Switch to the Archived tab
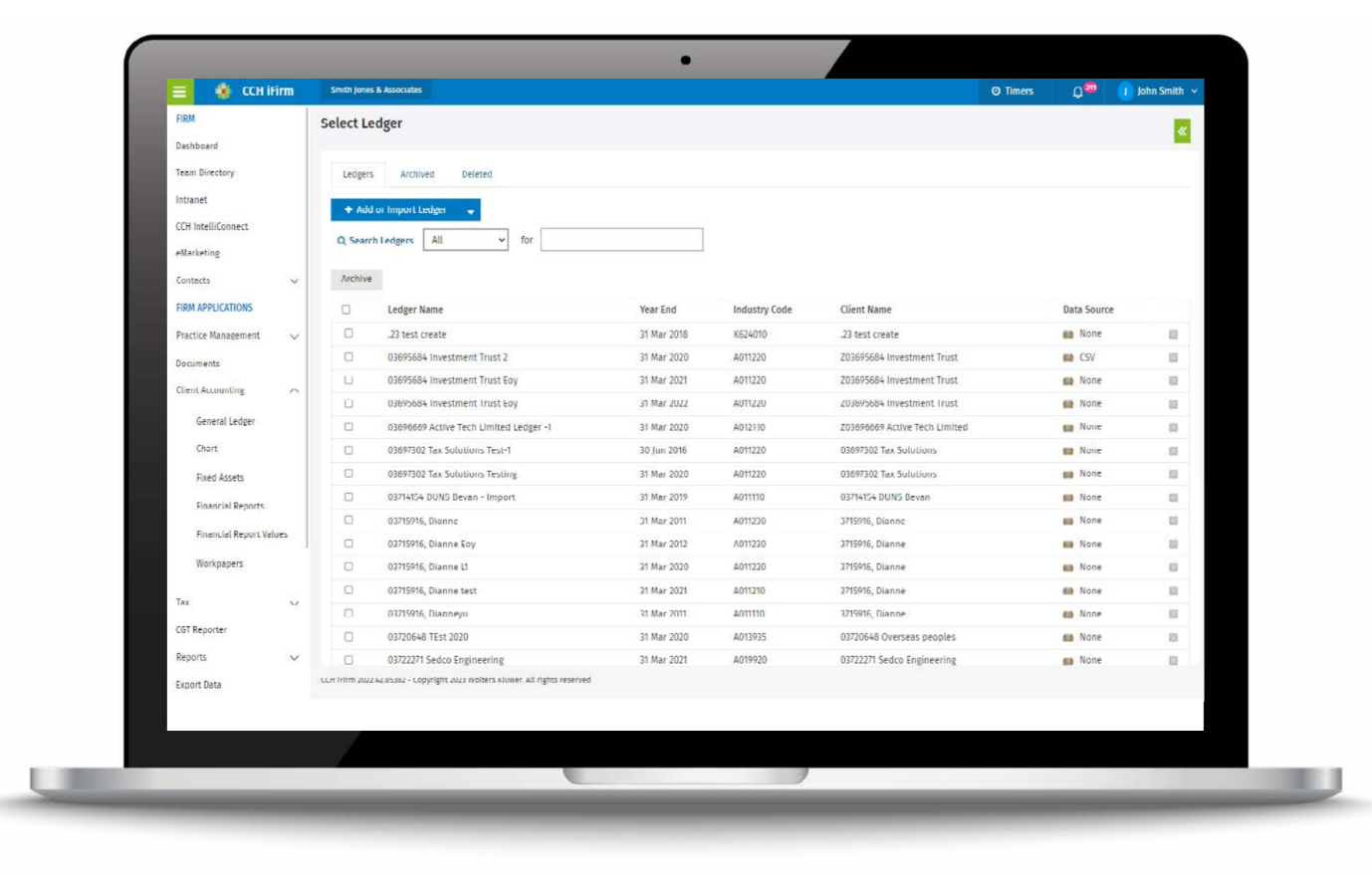1372x885 pixels. pyautogui.click(x=417, y=174)
